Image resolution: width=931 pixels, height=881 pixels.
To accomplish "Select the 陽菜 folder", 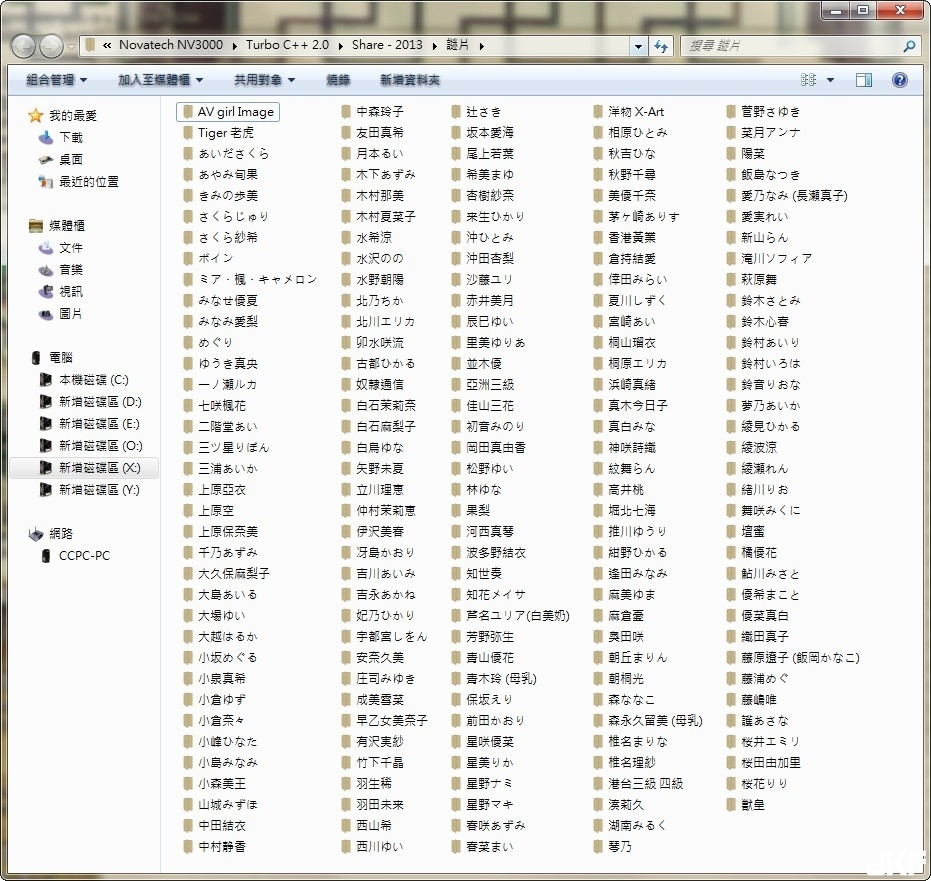I will [746, 153].
